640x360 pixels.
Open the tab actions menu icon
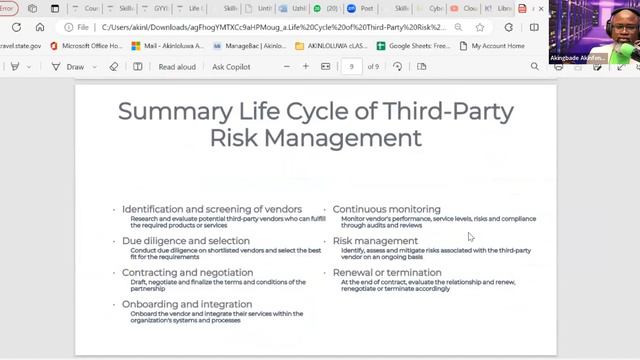55,8
